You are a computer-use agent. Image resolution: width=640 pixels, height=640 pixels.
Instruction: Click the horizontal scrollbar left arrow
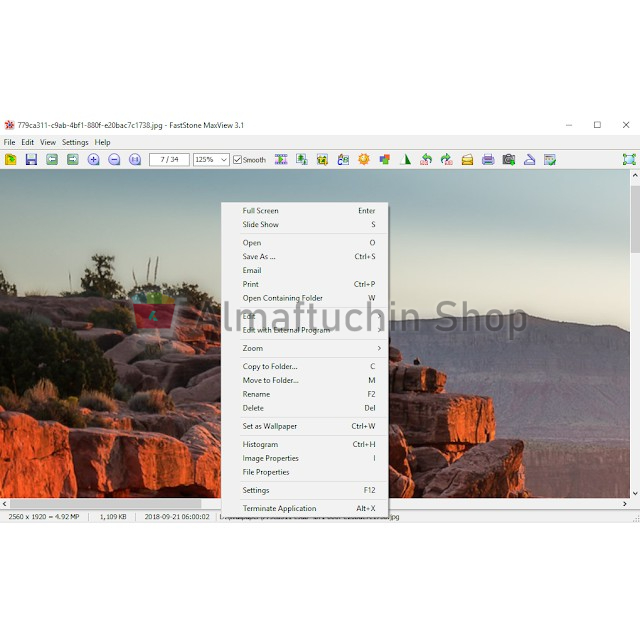pos(4,504)
